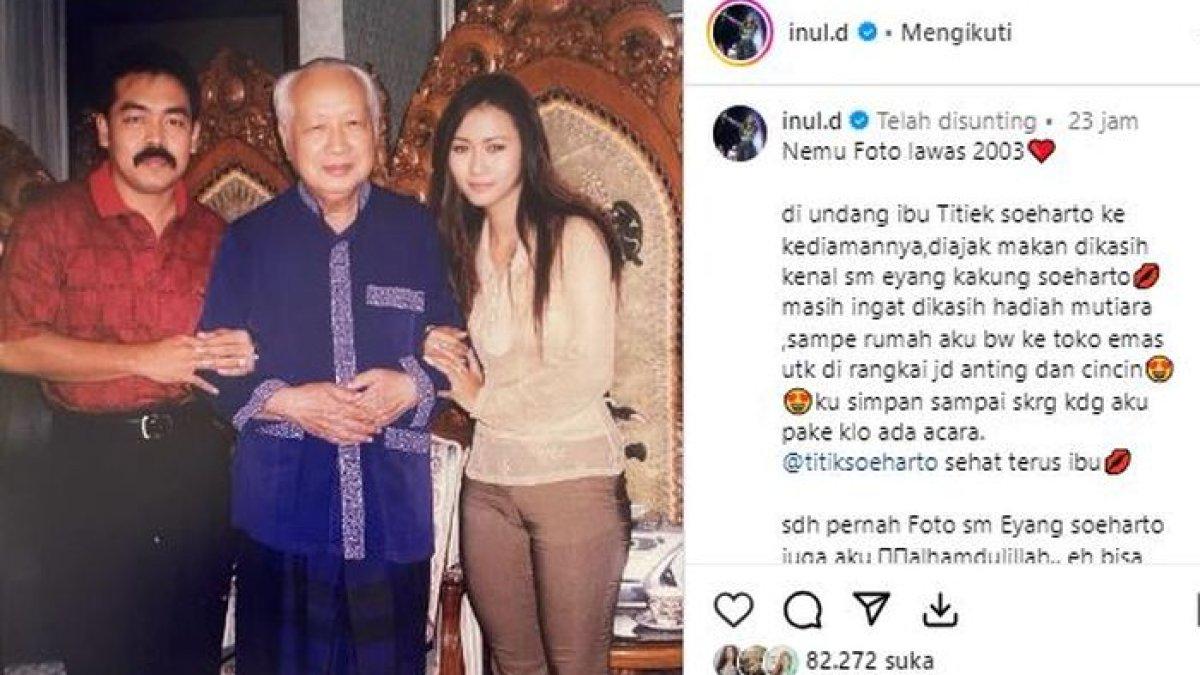Click the verified badge before Telah disunting
This screenshot has width=1200, height=675.
(x=858, y=121)
